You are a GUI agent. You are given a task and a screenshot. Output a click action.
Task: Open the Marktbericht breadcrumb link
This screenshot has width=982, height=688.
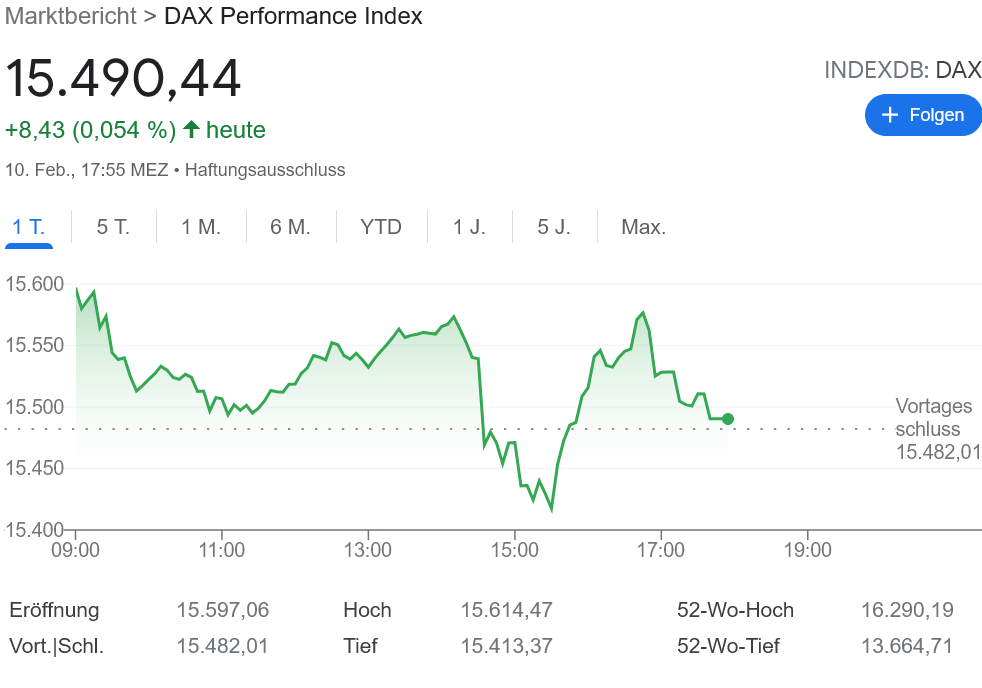70,16
